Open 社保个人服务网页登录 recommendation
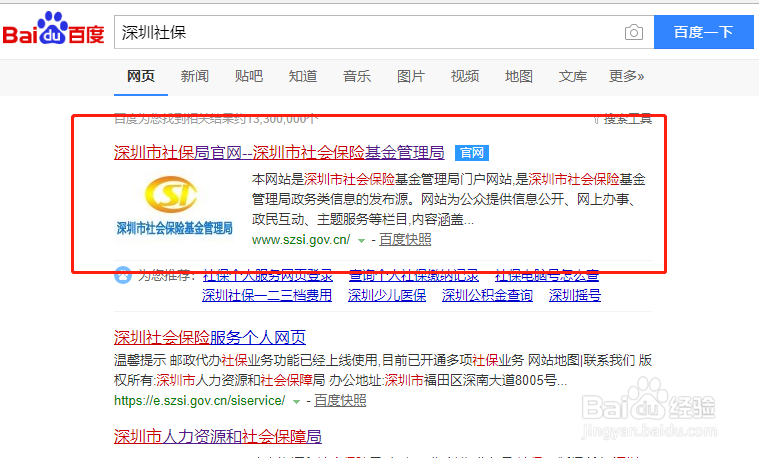This screenshot has width=759, height=458. click(x=268, y=275)
